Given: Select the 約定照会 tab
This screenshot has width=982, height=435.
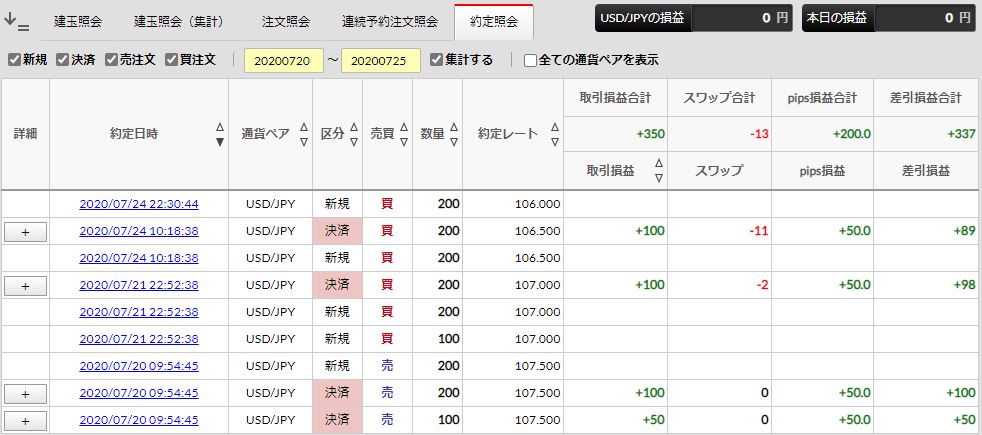Looking at the screenshot, I should click(494, 22).
